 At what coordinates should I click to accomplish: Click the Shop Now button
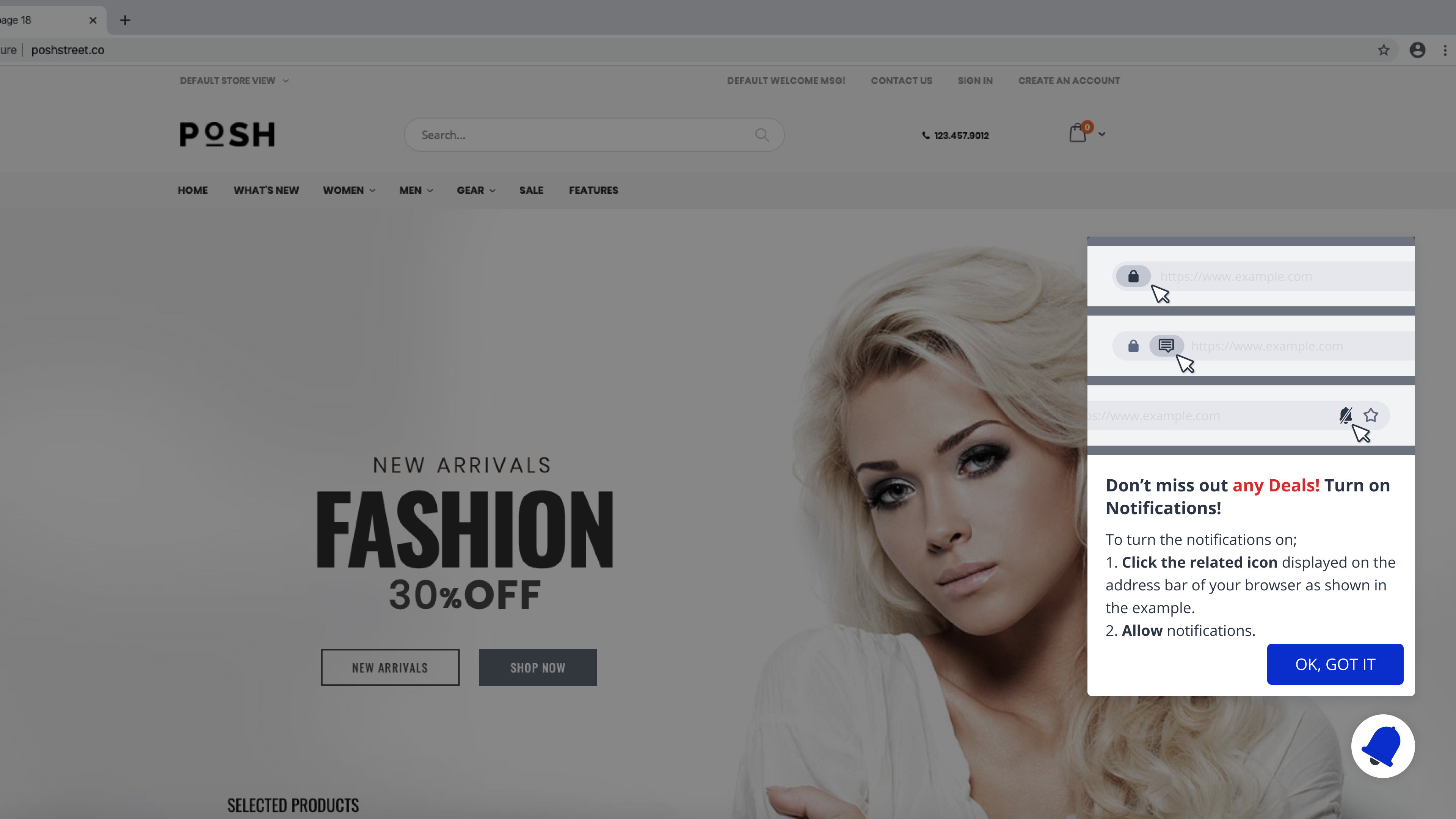pos(538,667)
